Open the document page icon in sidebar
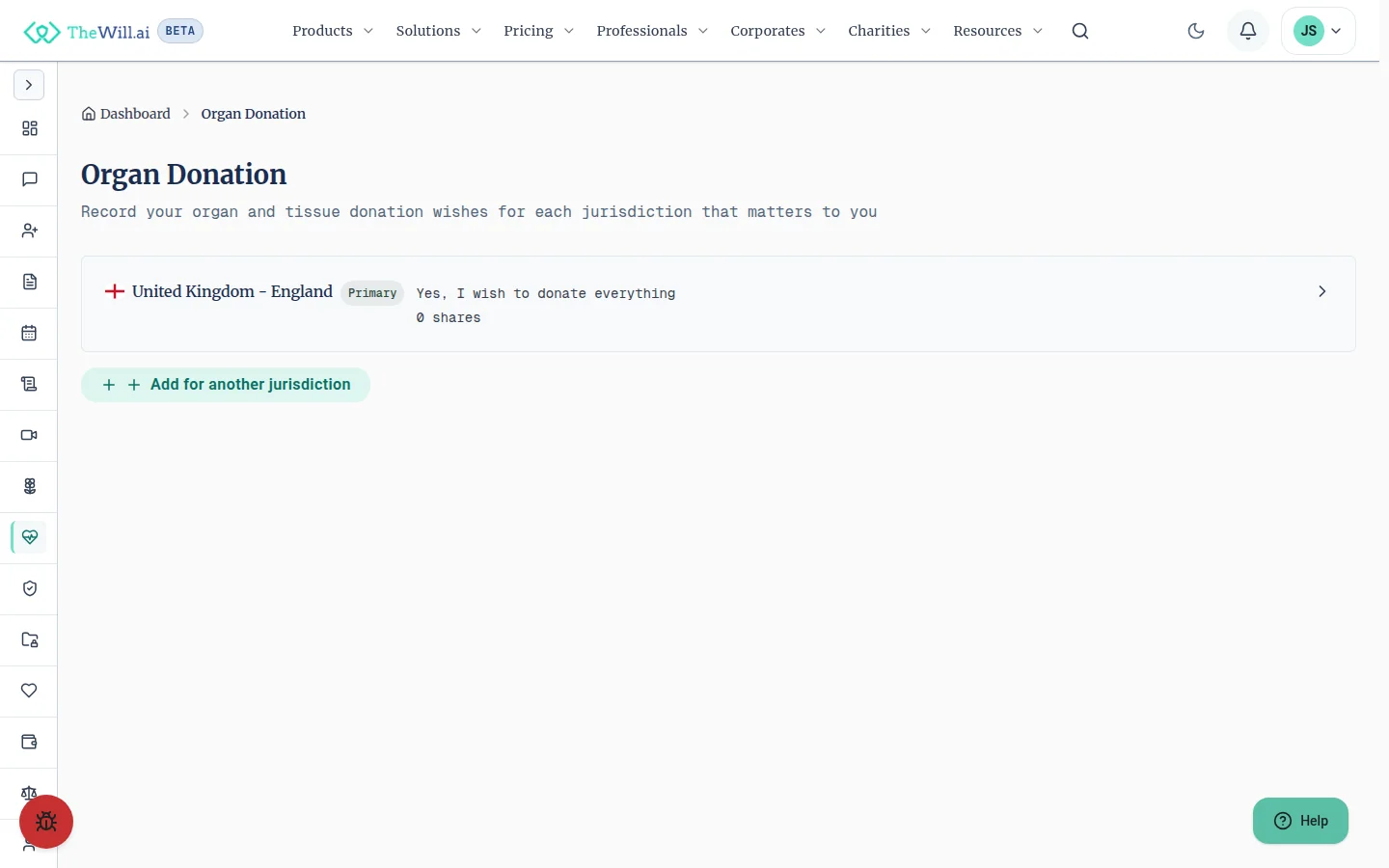Image resolution: width=1389 pixels, height=868 pixels. pyautogui.click(x=30, y=282)
